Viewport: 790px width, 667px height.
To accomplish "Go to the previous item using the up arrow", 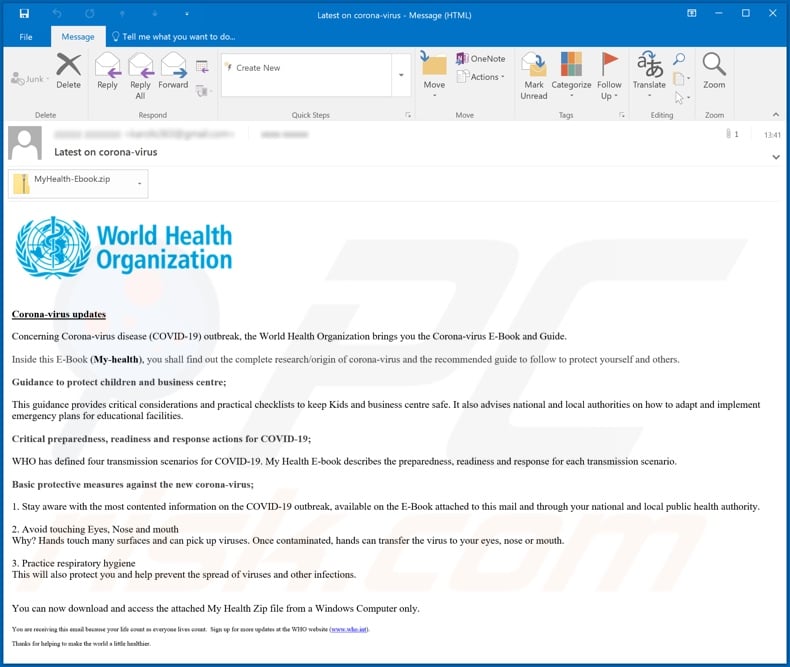I will [122, 14].
